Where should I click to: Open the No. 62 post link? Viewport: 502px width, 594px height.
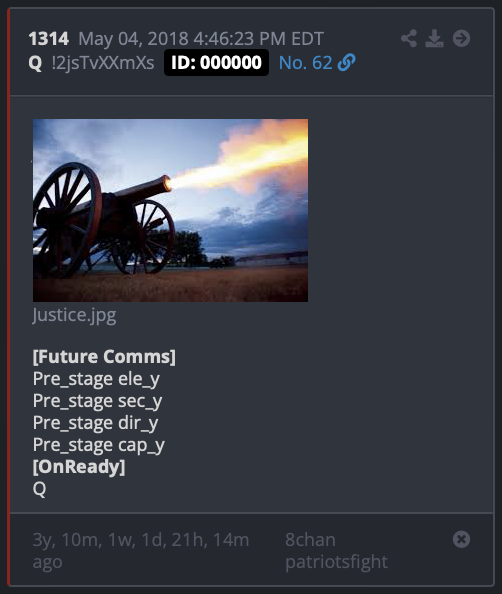pyautogui.click(x=305, y=63)
